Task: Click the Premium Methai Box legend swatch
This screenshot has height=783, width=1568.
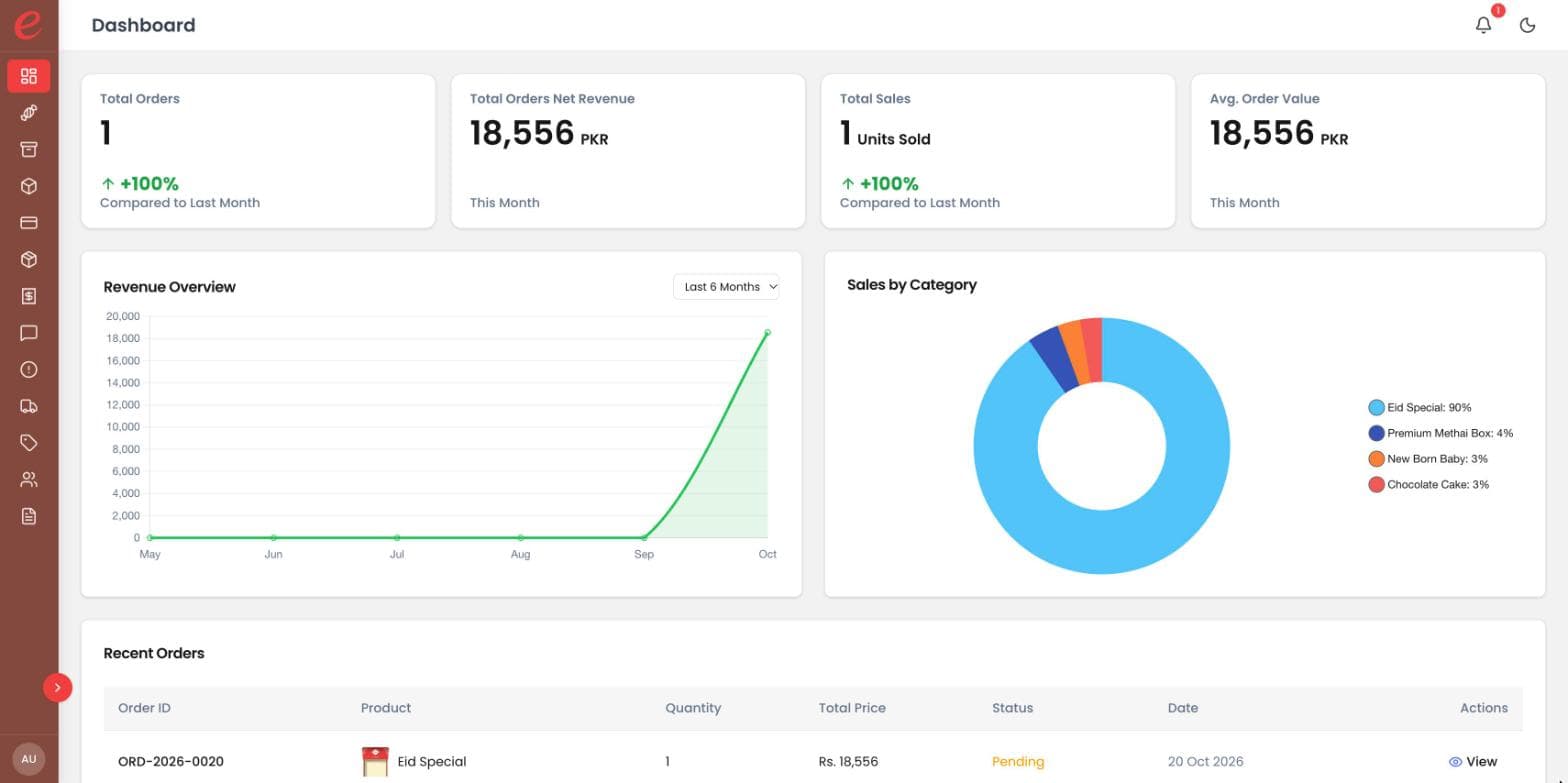Action: pyautogui.click(x=1377, y=433)
